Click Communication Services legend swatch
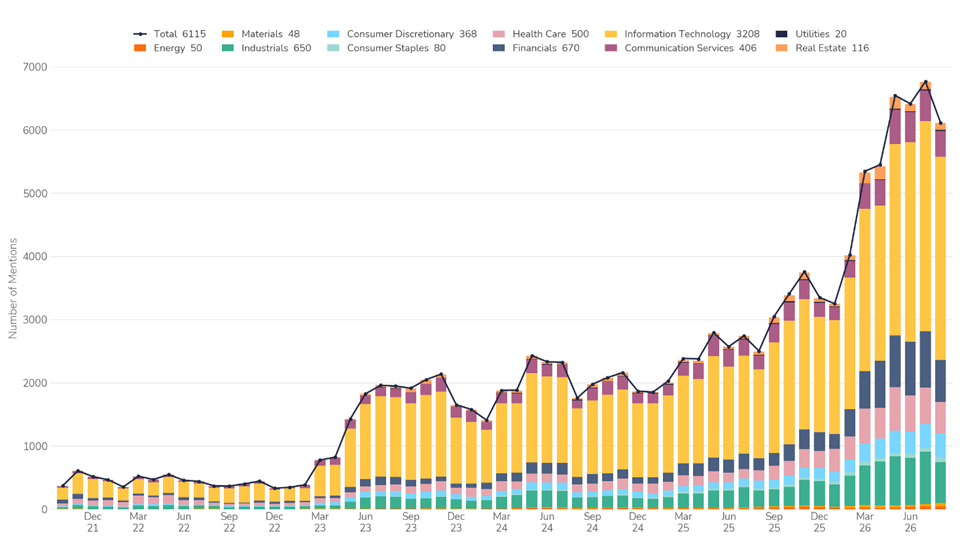962x538 pixels. point(610,48)
